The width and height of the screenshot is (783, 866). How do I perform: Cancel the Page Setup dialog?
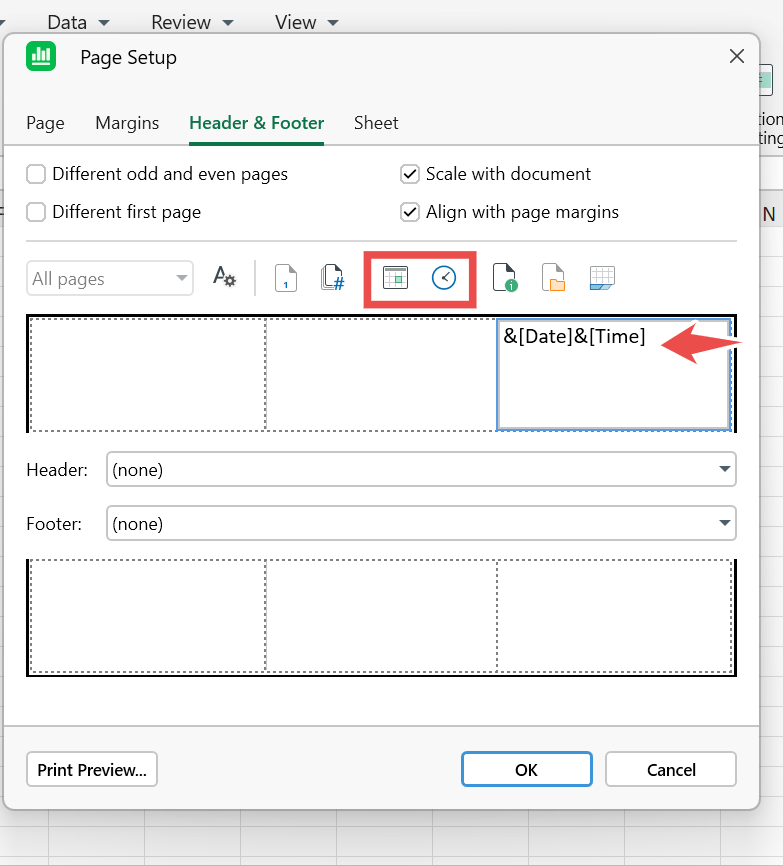click(671, 769)
